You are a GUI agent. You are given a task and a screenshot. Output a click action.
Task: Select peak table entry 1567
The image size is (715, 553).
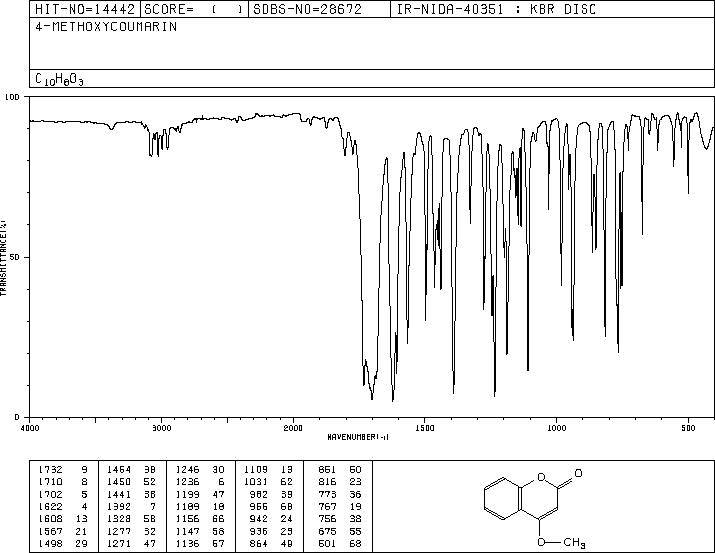coord(63,532)
